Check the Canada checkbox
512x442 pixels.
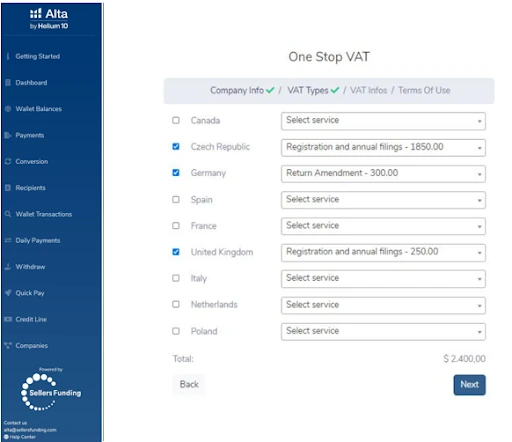pos(176,120)
